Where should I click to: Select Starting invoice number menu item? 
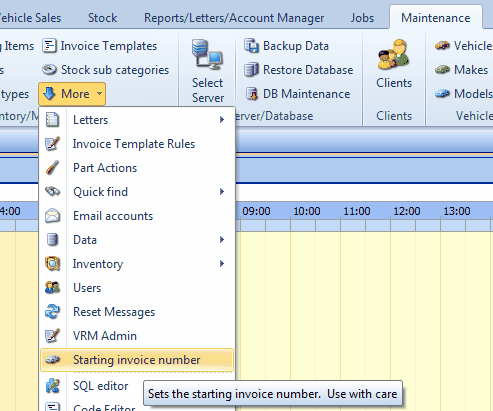point(137,360)
